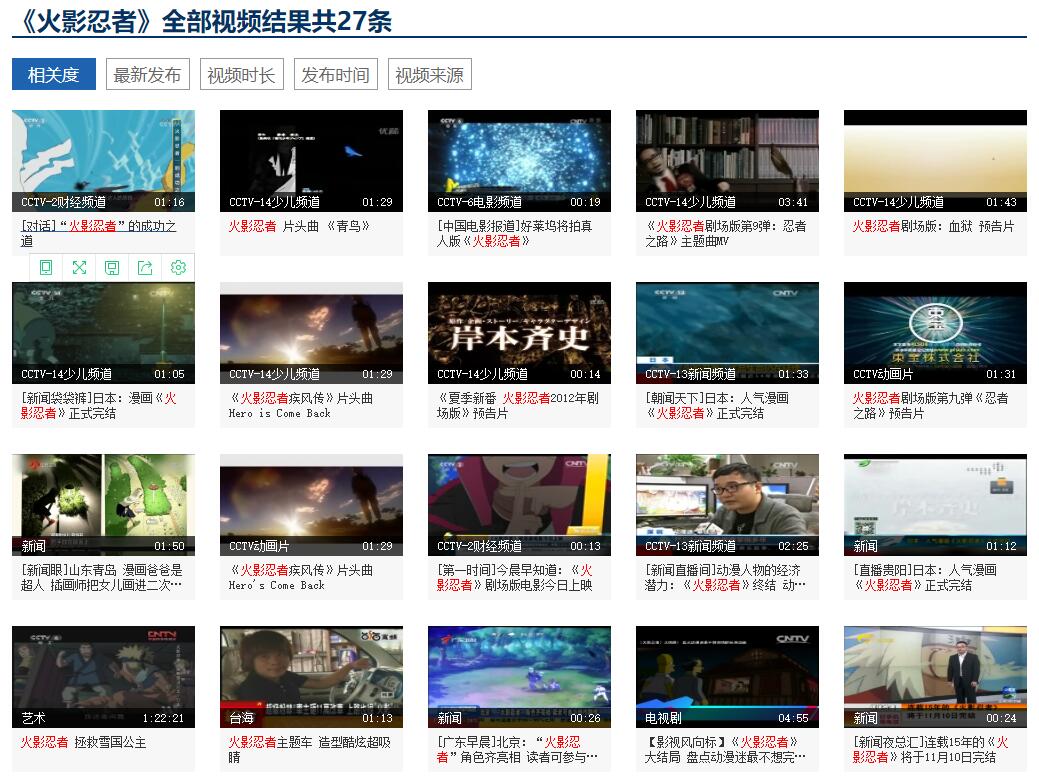
Task: Click the CCTV-13新闻频道 人气漫画完结 thumbnail
Action: pyautogui.click(x=727, y=334)
